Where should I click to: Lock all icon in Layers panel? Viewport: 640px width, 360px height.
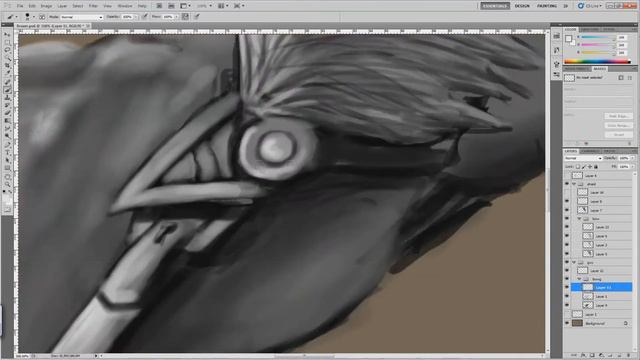(596, 167)
